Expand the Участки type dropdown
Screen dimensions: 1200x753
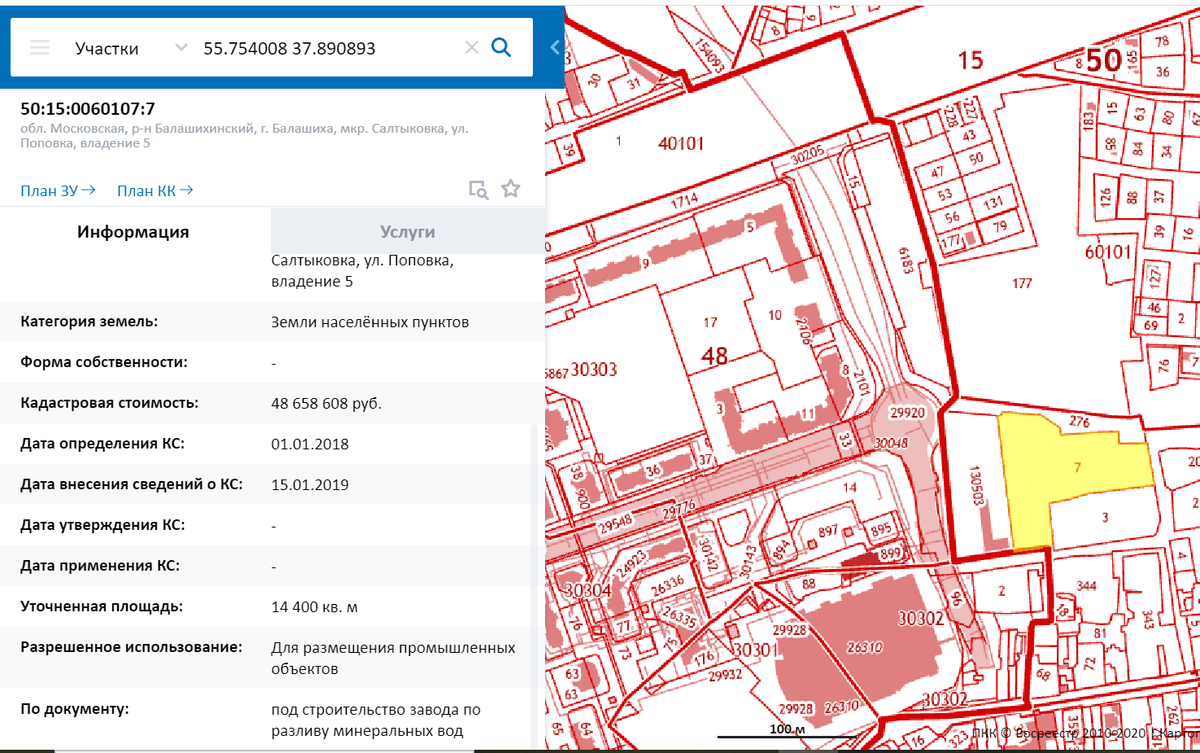(180, 47)
